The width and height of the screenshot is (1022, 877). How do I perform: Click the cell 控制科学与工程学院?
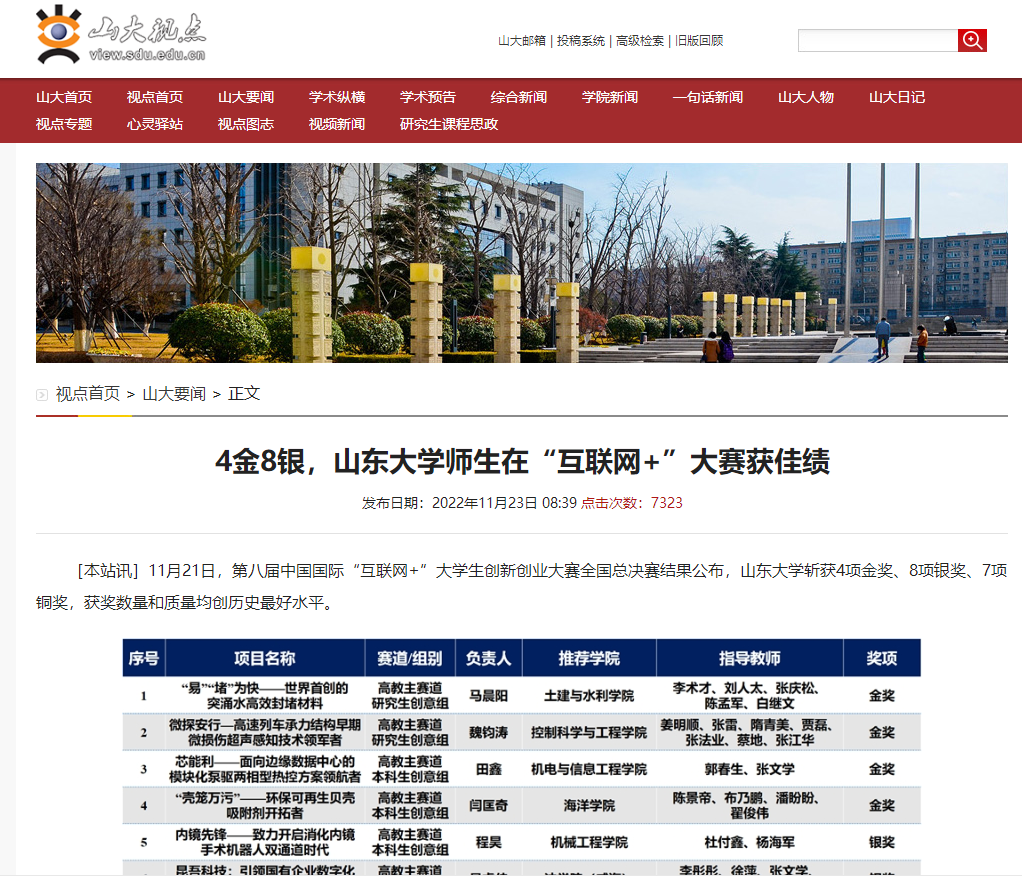point(589,732)
